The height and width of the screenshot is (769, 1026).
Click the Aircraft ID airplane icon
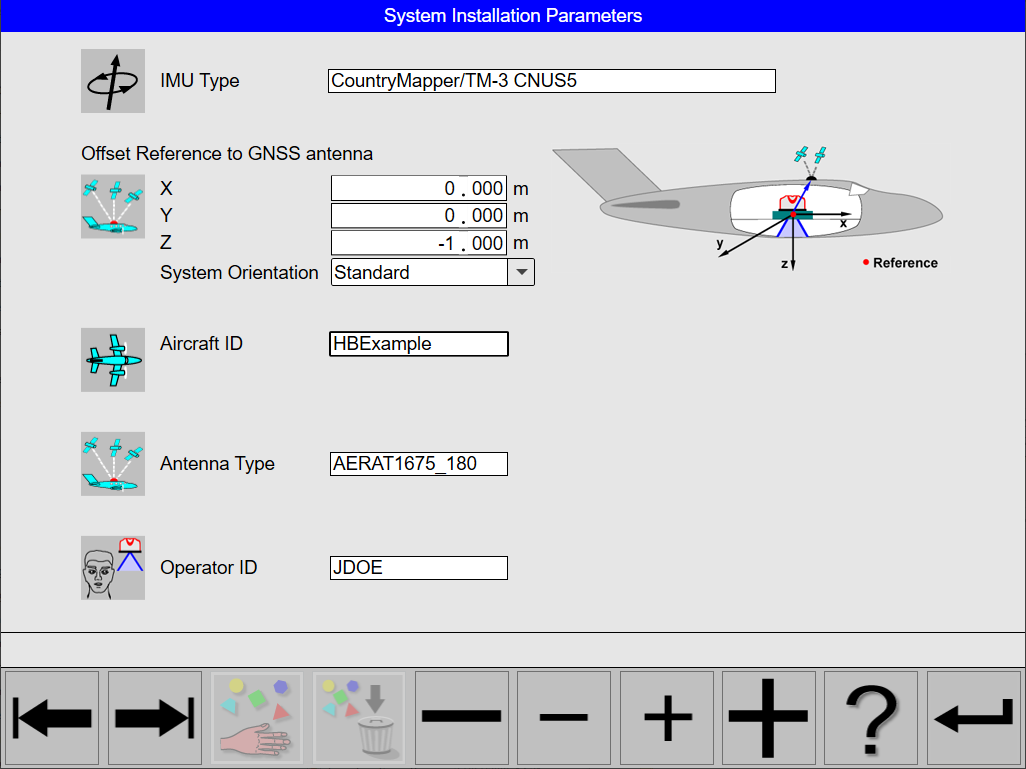pos(112,360)
